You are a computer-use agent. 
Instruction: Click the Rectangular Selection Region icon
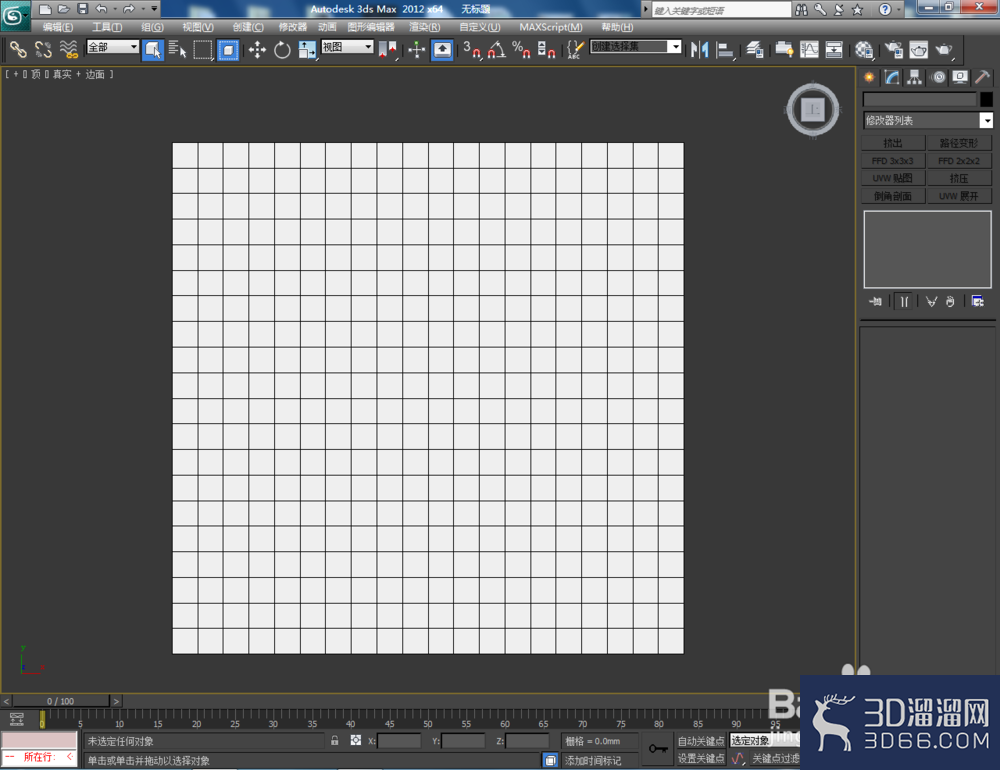(x=203, y=49)
